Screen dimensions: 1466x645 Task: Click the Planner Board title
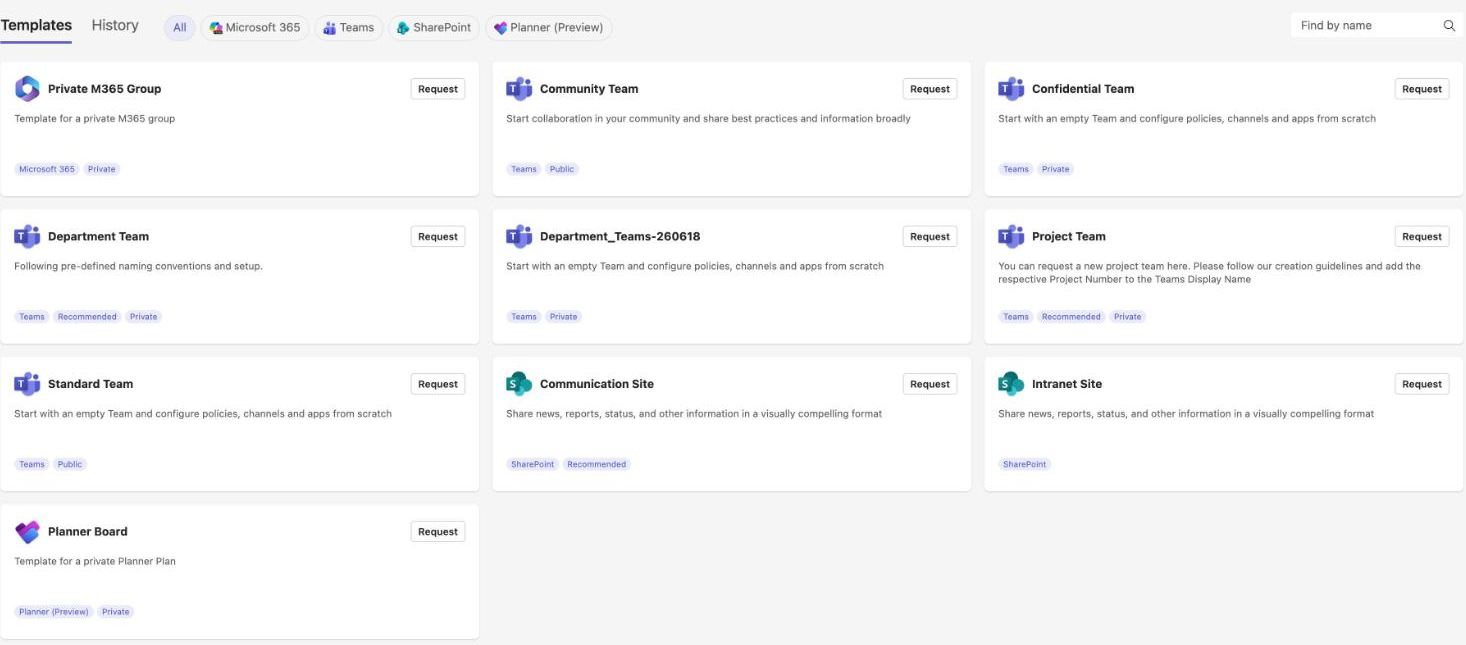click(x=88, y=532)
